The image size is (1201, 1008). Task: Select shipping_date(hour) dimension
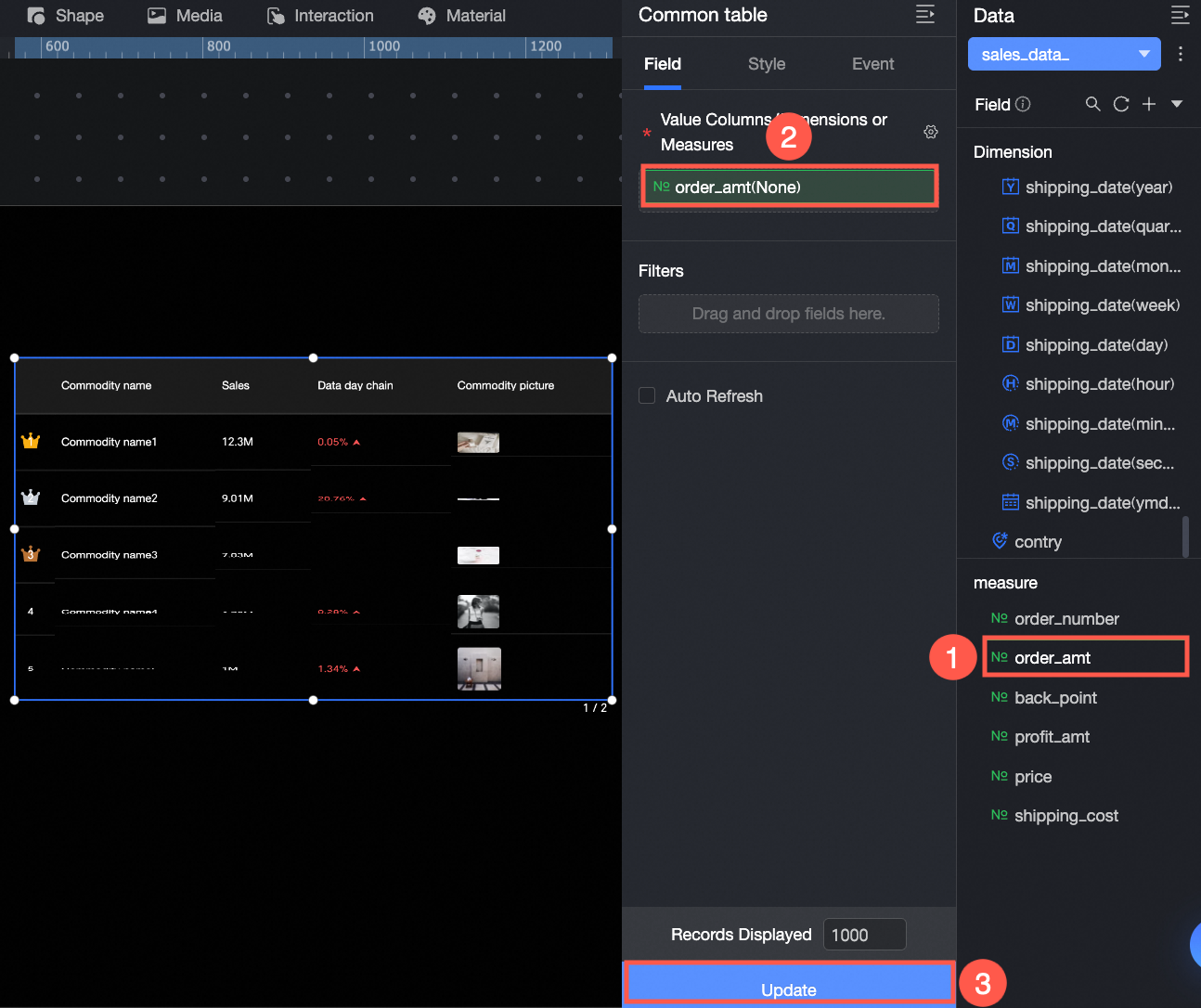1089,384
